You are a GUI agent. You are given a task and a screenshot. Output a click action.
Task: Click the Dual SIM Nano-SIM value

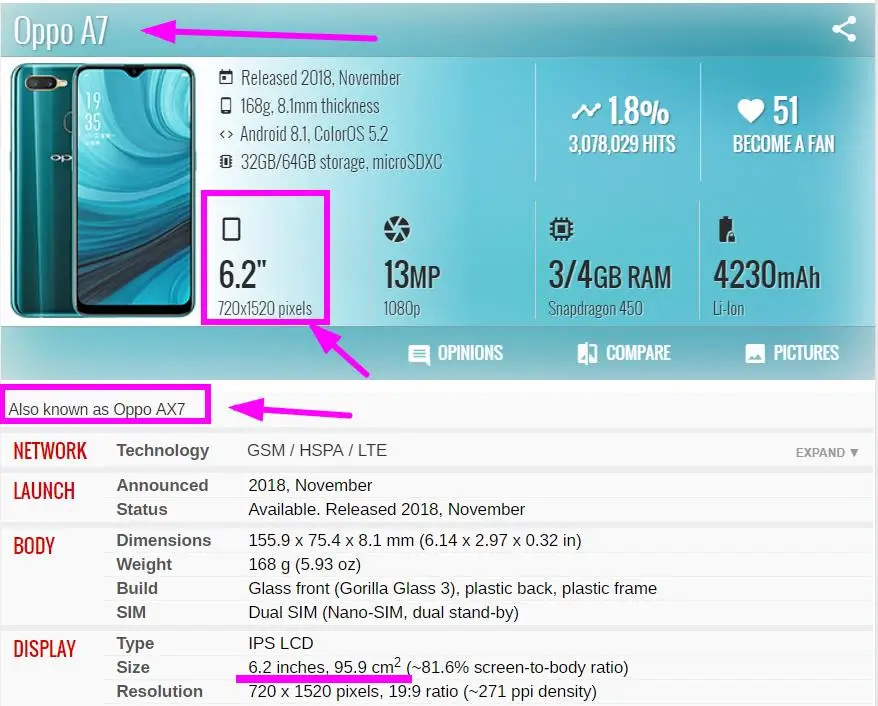point(384,612)
